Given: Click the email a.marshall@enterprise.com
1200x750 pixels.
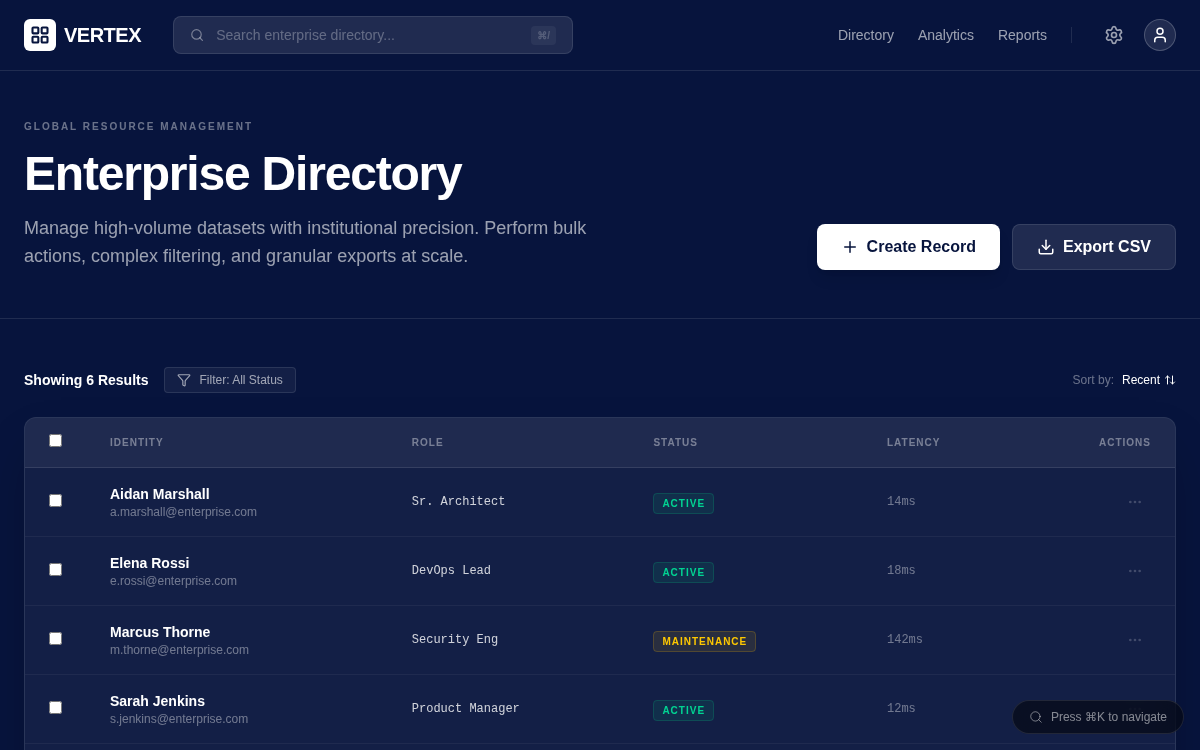Looking at the screenshot, I should 183,512.
